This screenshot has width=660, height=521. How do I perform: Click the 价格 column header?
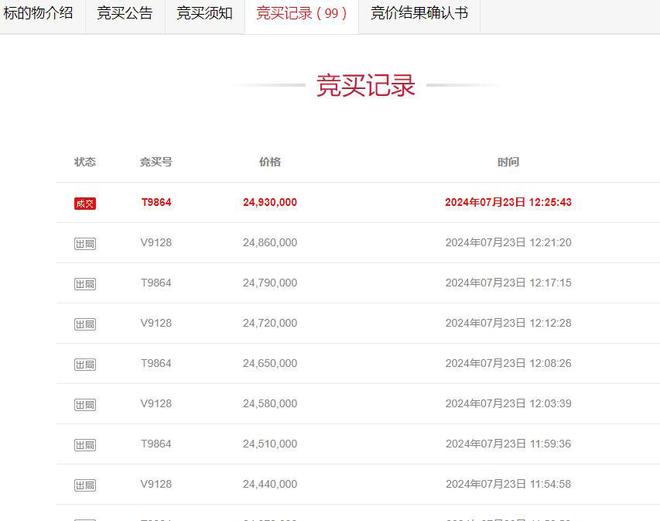[x=270, y=162]
